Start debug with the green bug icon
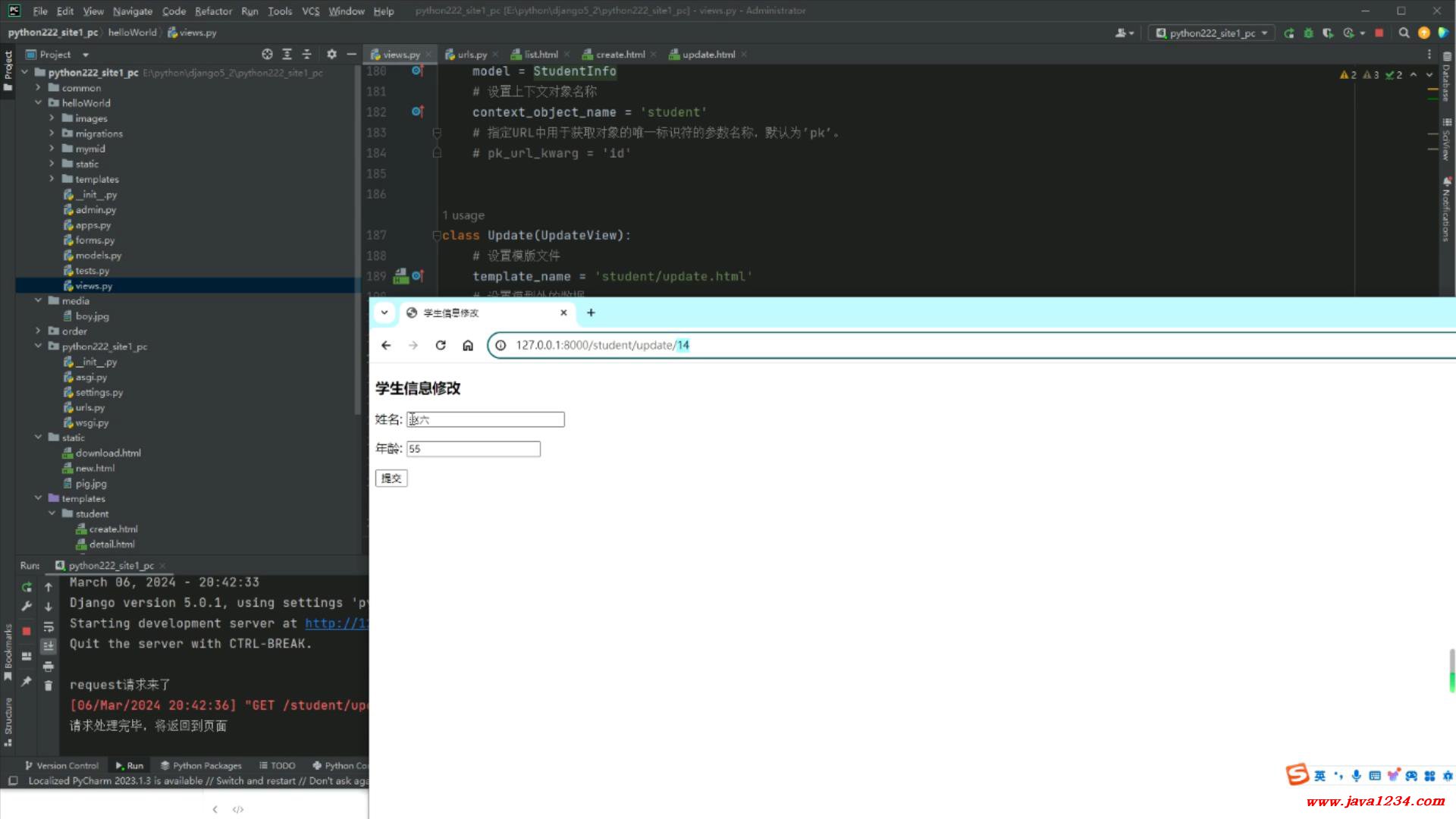This screenshot has height=819, width=1456. (1308, 33)
